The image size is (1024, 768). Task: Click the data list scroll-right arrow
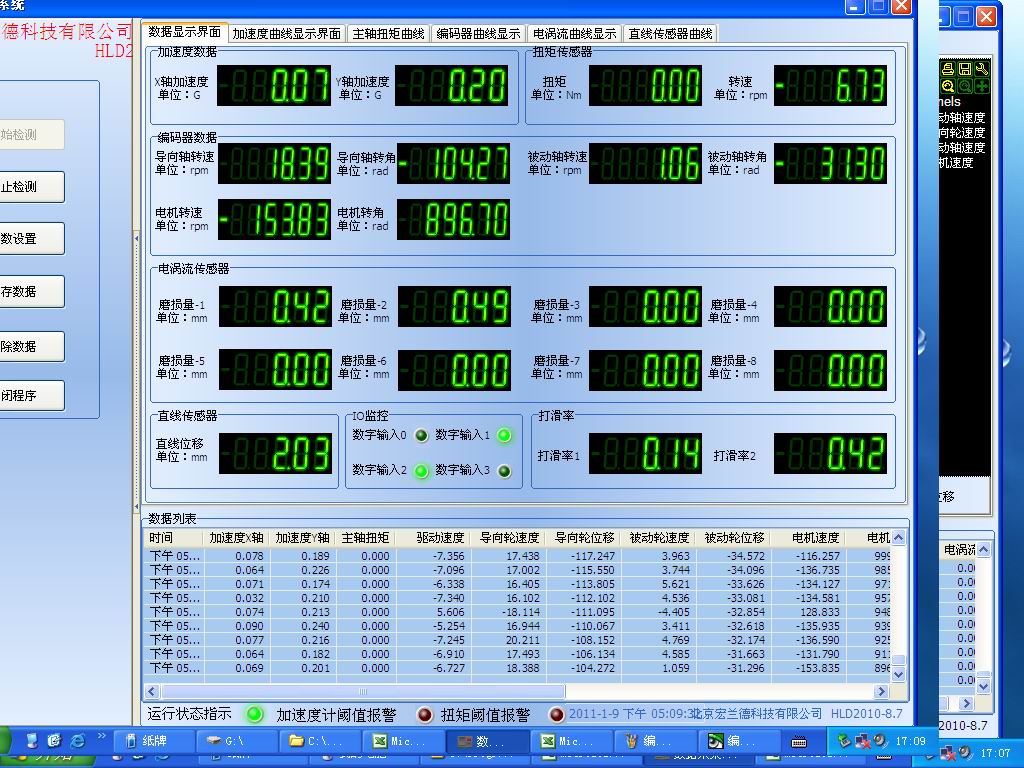(x=881, y=691)
